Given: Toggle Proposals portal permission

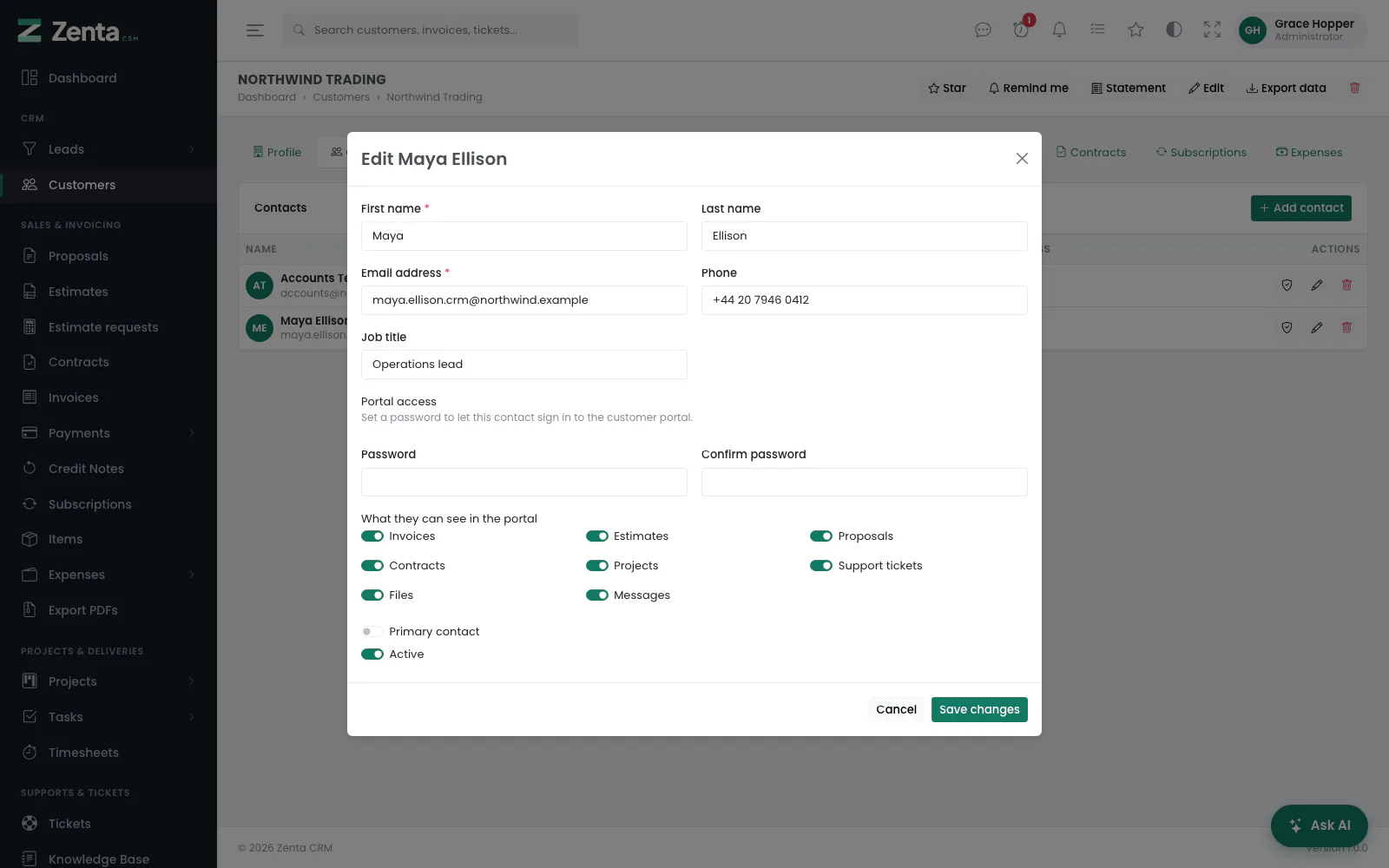Looking at the screenshot, I should pos(821,536).
